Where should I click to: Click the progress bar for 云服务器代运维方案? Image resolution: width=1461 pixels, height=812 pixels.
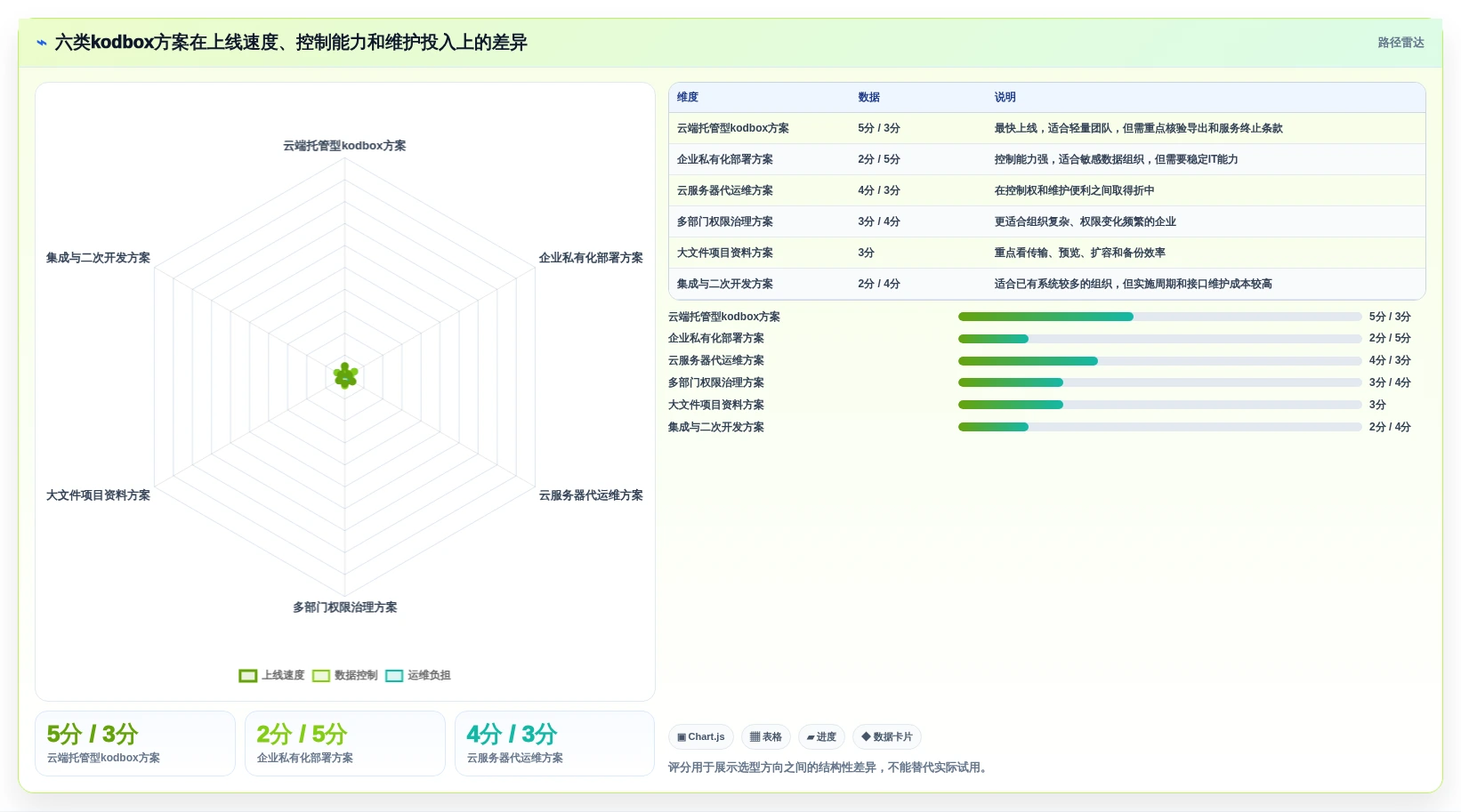coord(1159,361)
